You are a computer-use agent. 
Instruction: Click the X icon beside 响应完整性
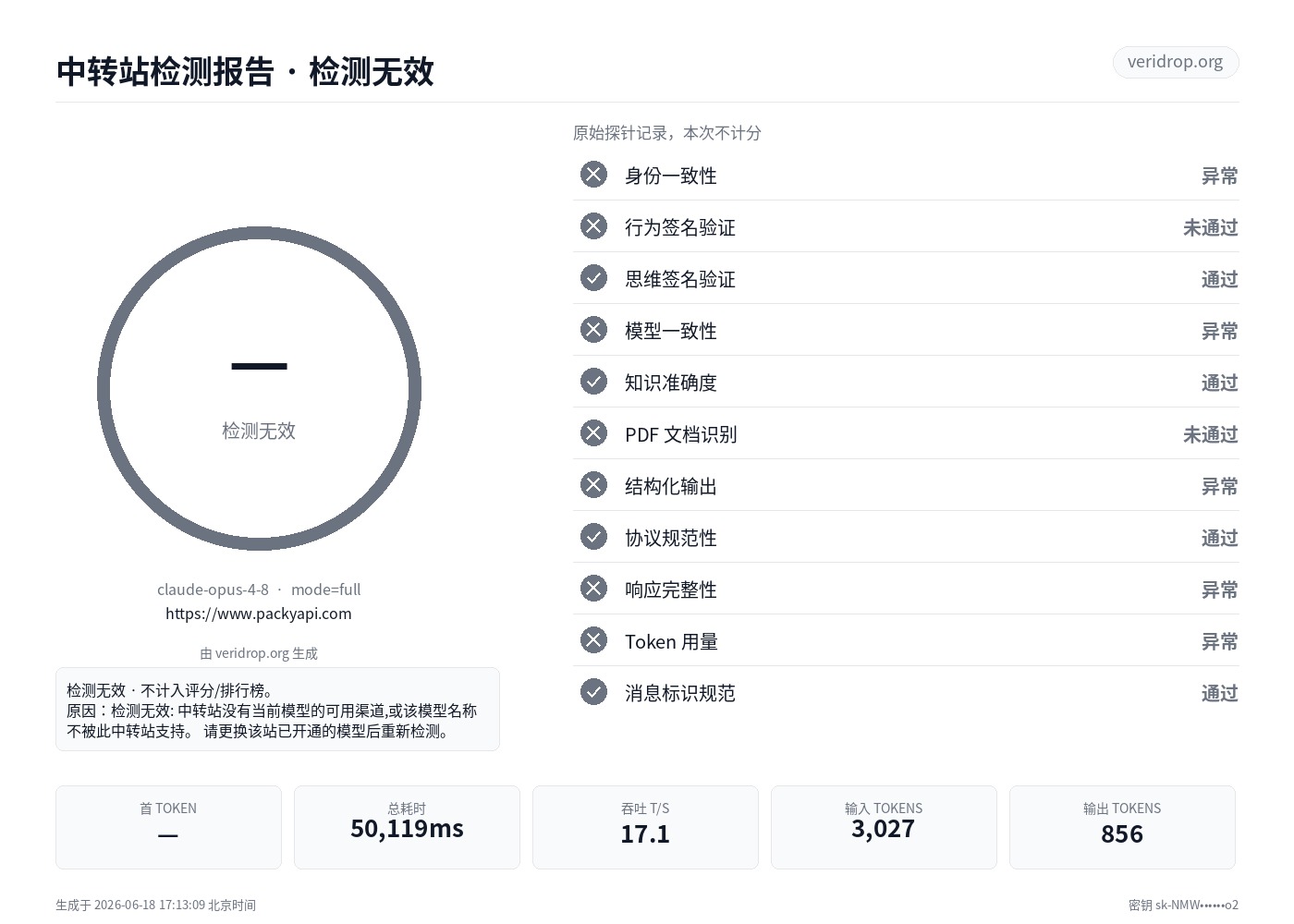click(x=593, y=589)
